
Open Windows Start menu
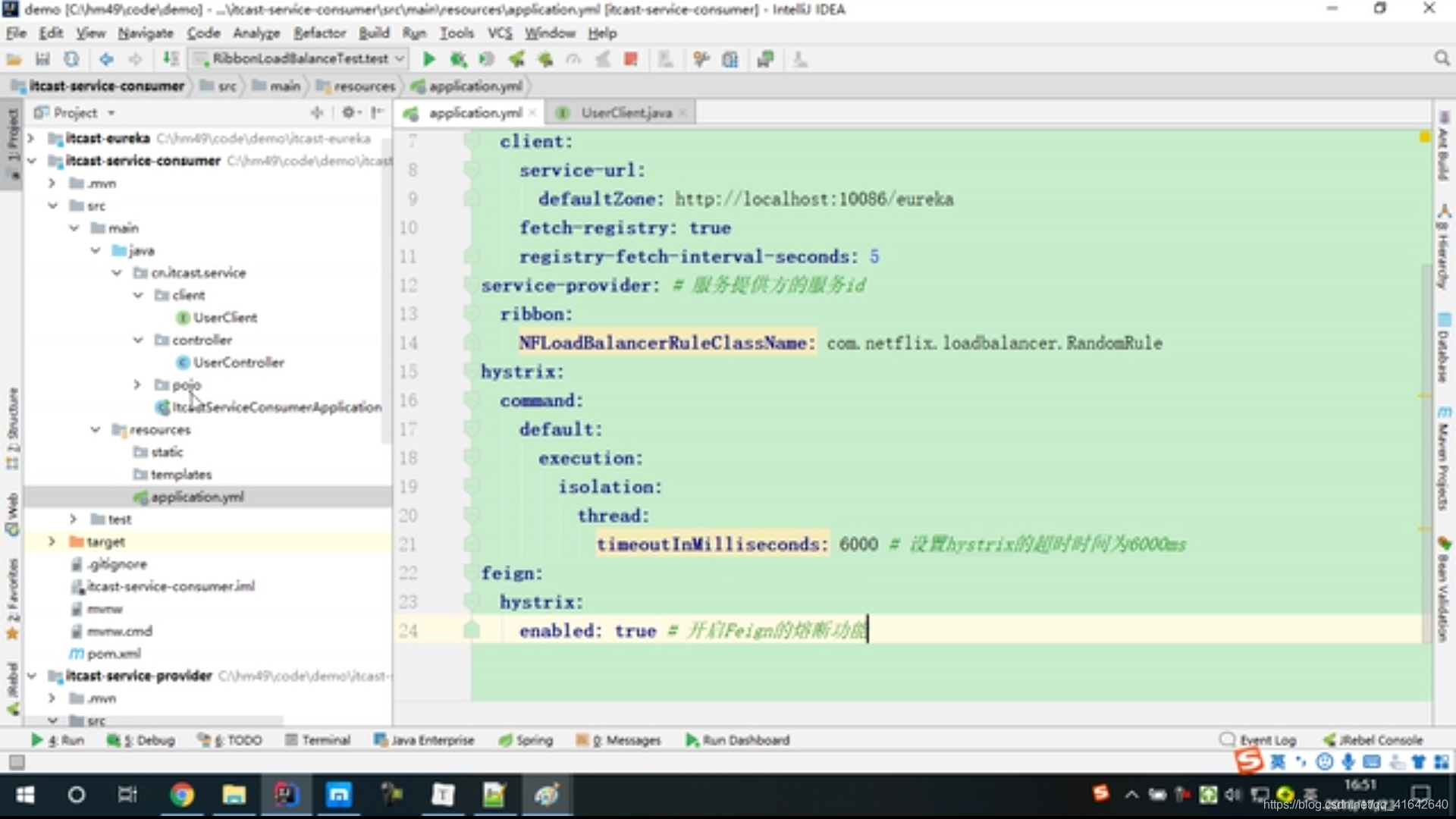(25, 795)
